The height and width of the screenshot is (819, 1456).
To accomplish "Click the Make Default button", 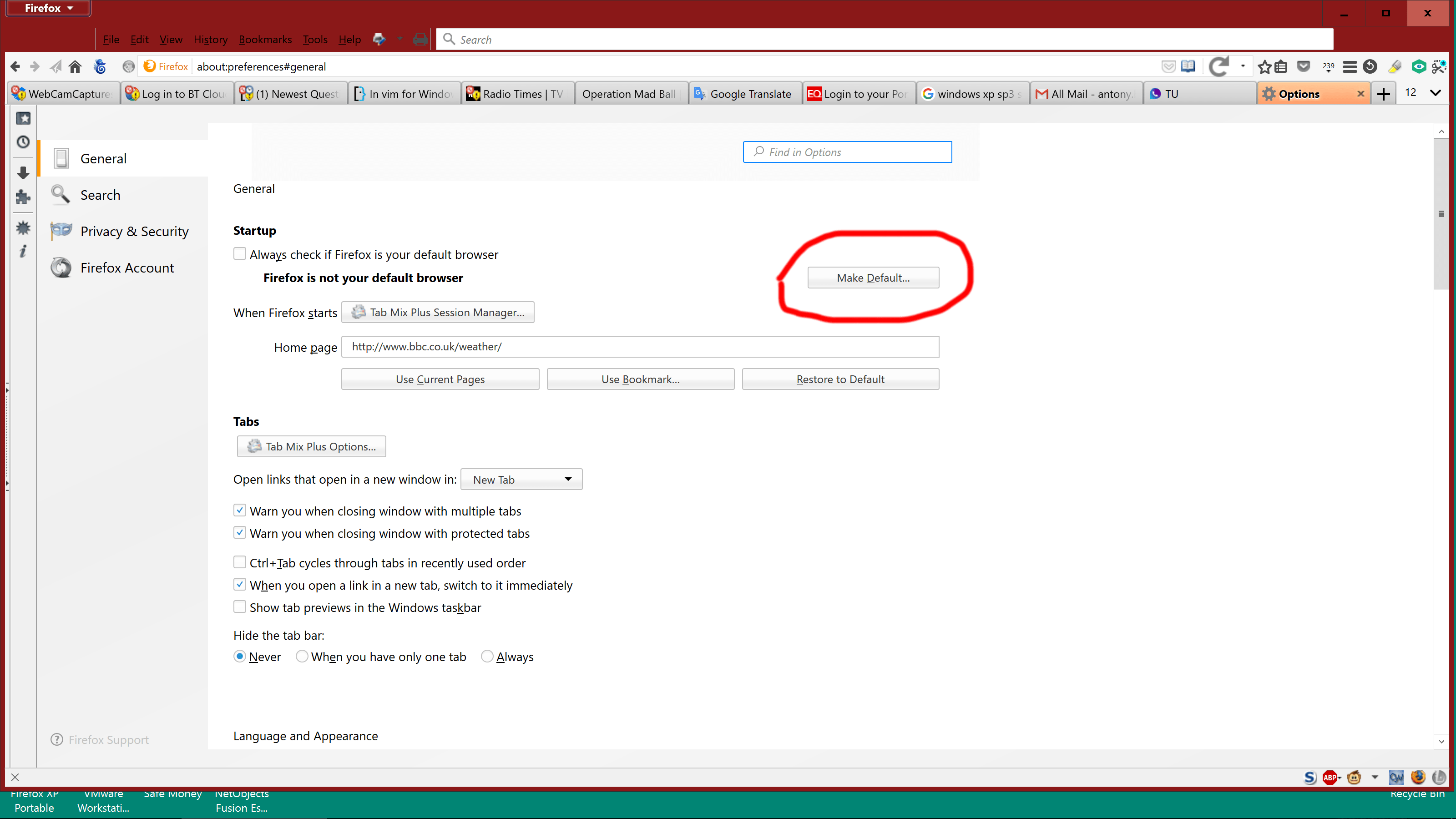I will [873, 278].
